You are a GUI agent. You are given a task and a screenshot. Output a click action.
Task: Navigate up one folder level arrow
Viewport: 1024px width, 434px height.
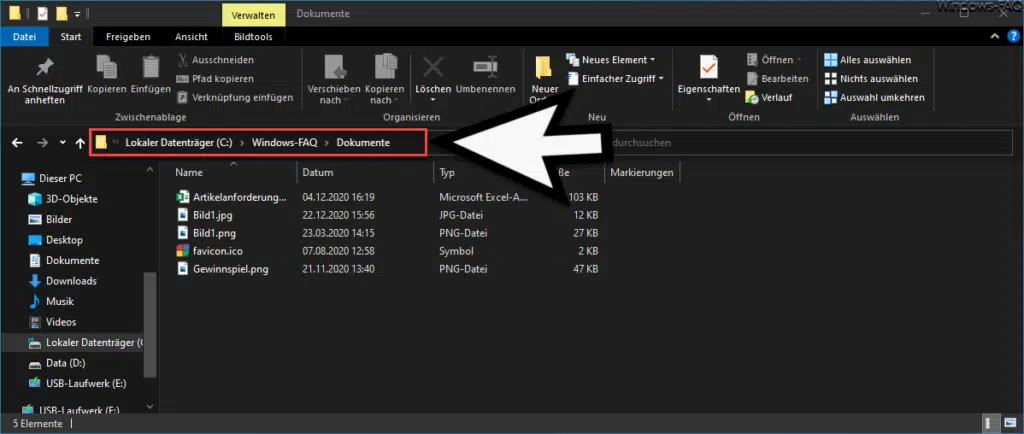point(80,143)
